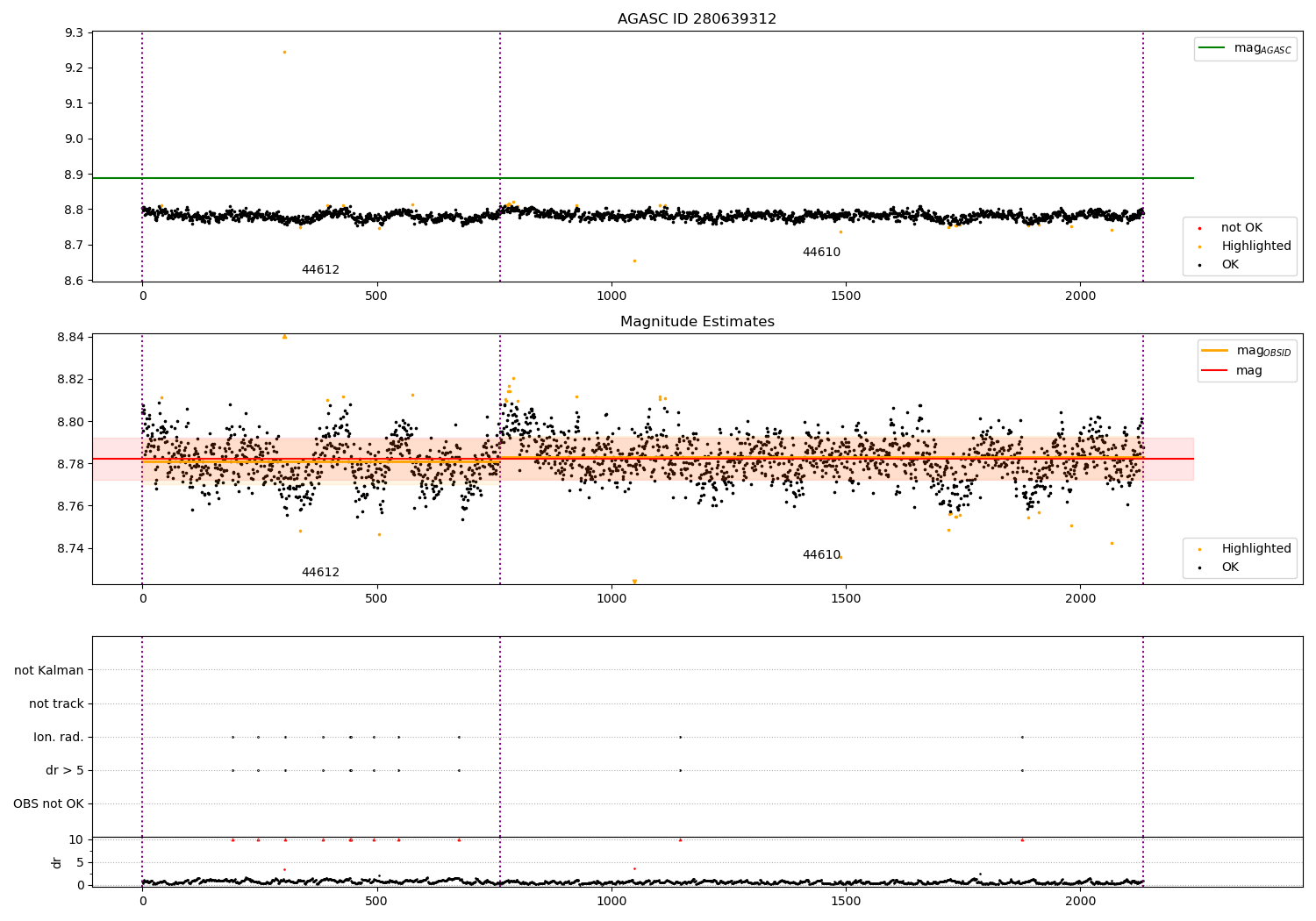The image size is (1316, 921).
Task: Click the 8.84 y-axis tick label
Action: (x=71, y=338)
